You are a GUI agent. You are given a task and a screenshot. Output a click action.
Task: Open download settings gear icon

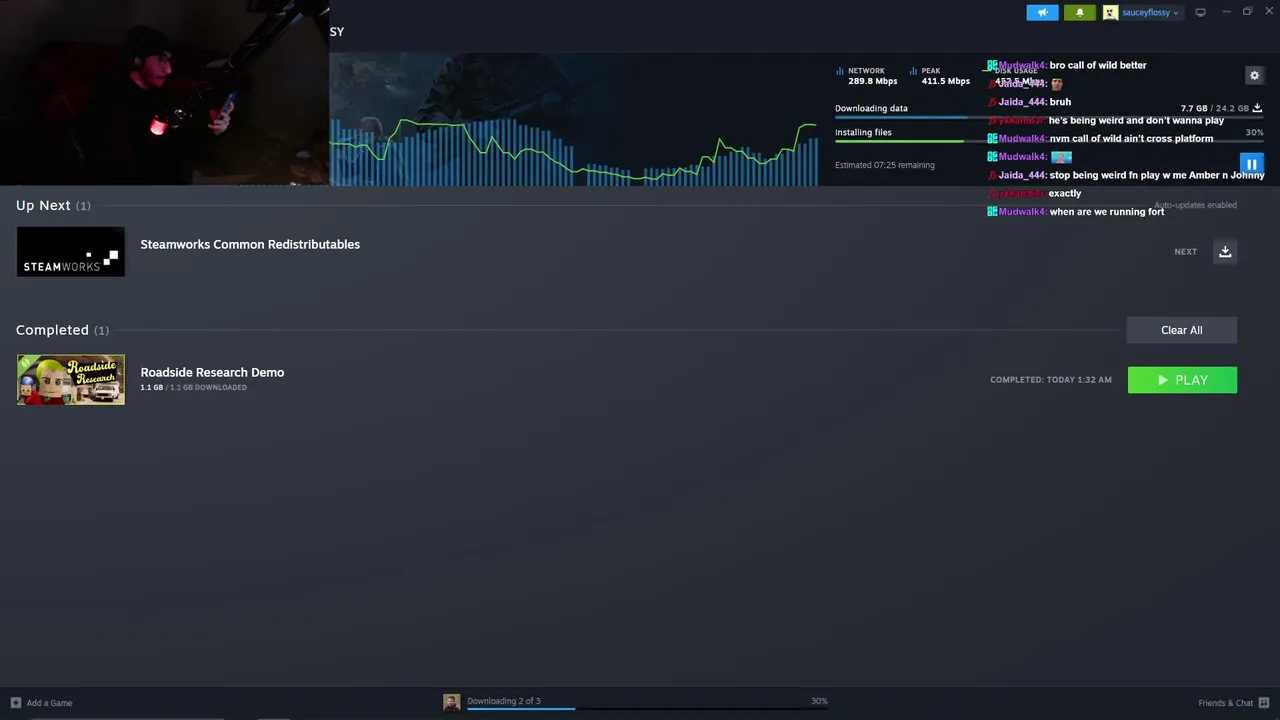(x=1254, y=76)
